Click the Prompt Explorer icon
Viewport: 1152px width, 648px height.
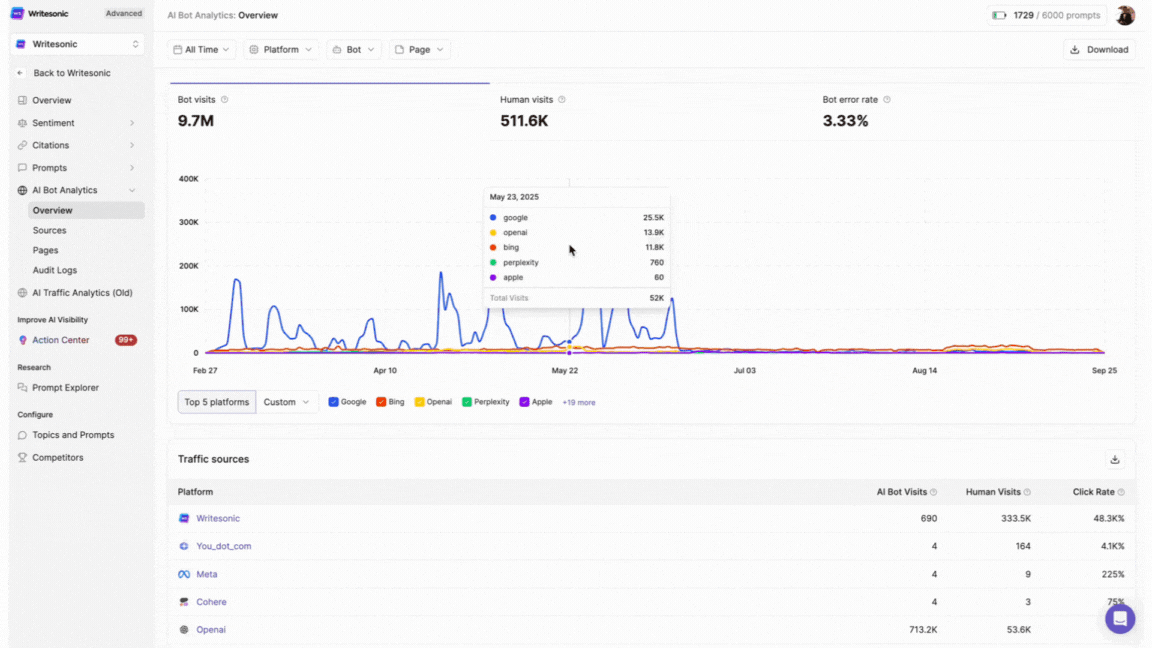[22, 387]
